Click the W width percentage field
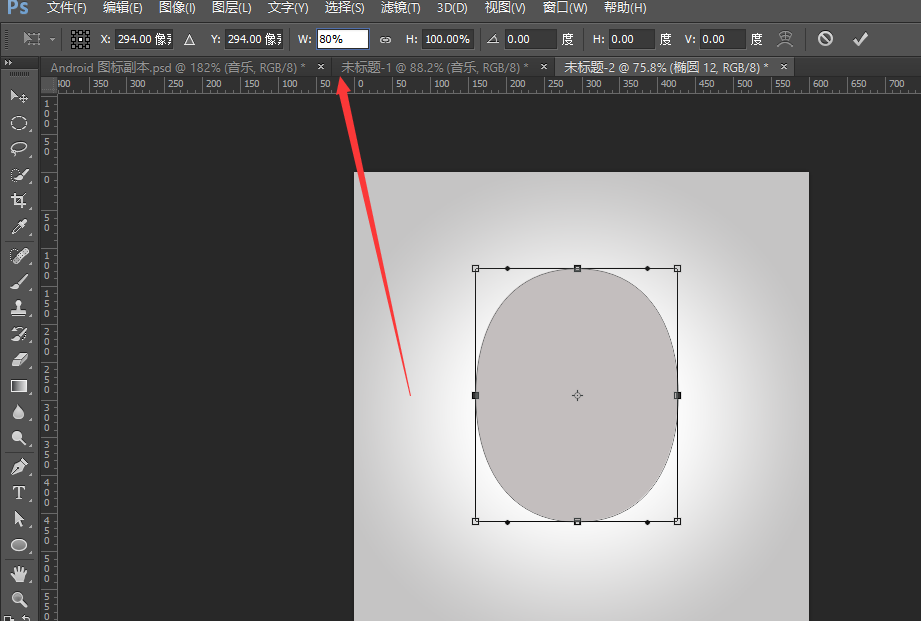This screenshot has width=921, height=621. pos(342,39)
